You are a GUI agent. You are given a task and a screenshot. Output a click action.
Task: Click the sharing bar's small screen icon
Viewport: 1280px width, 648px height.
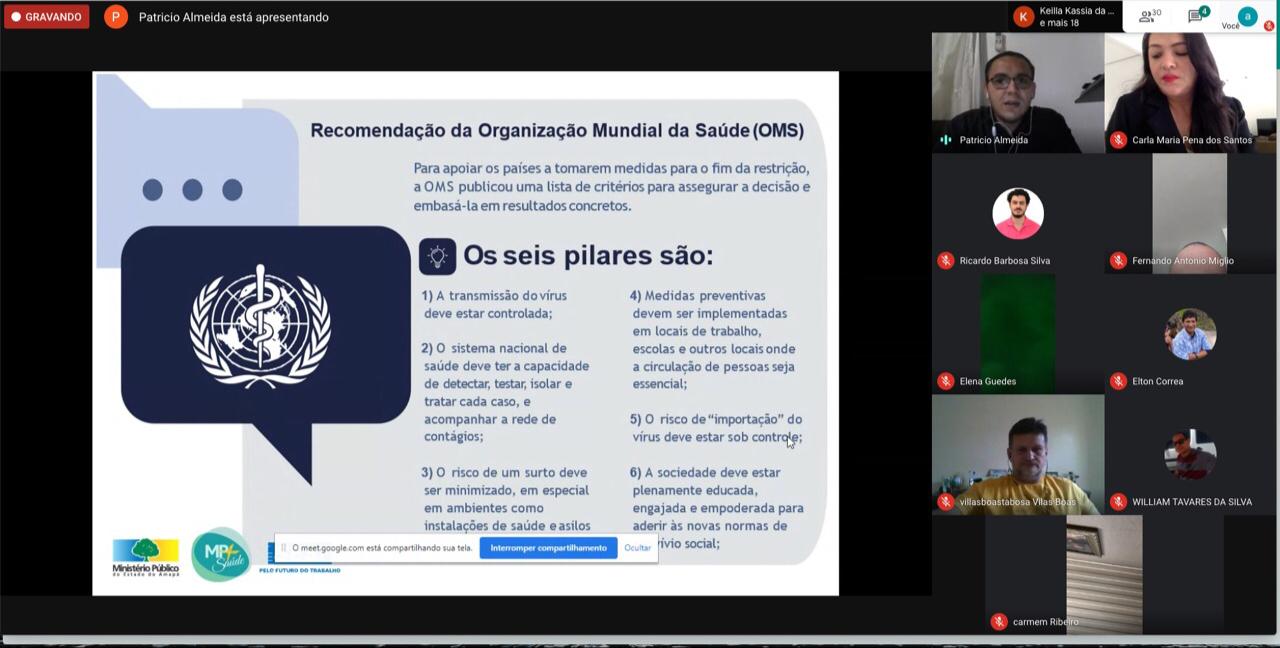coord(283,548)
